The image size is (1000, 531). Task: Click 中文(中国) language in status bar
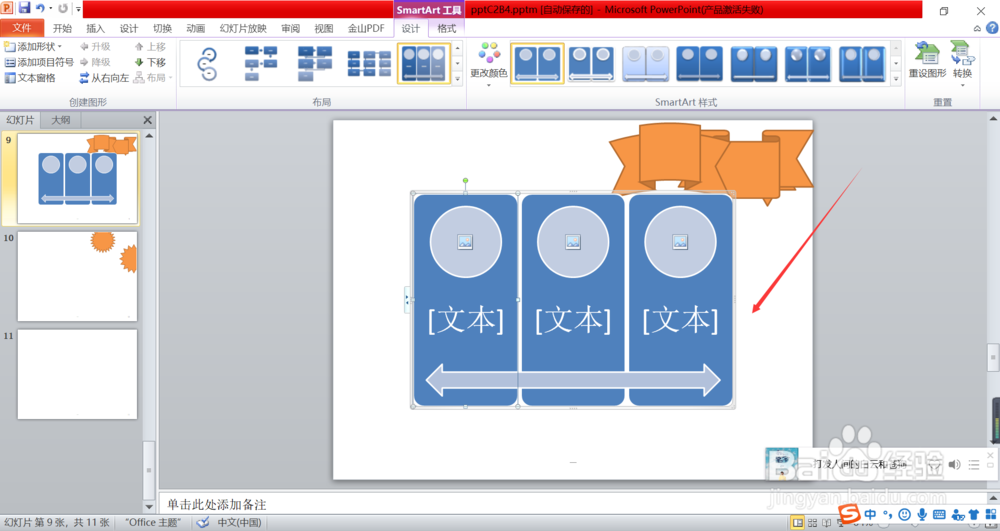(239, 522)
